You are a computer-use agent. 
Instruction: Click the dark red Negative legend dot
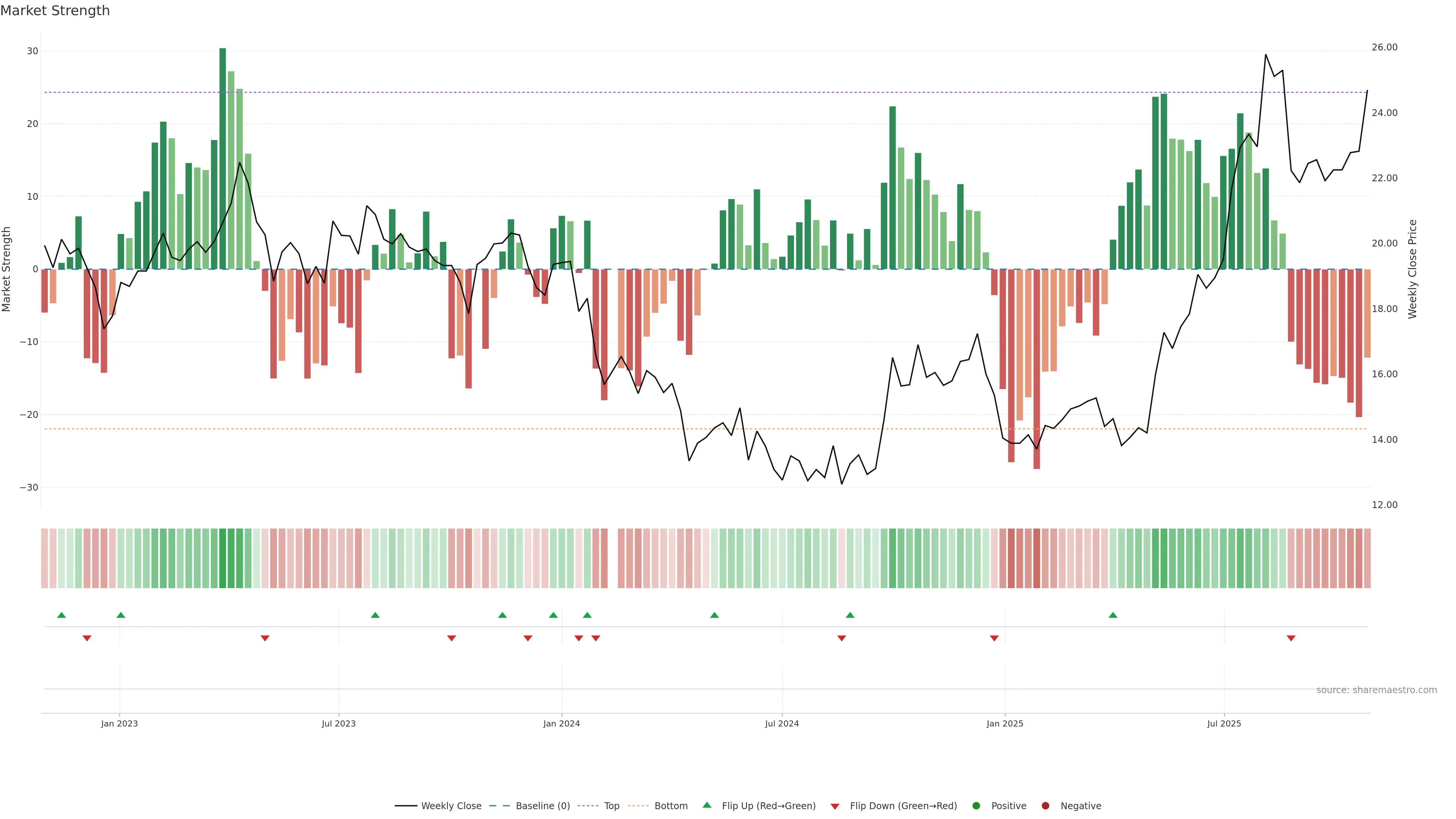[x=1045, y=805]
